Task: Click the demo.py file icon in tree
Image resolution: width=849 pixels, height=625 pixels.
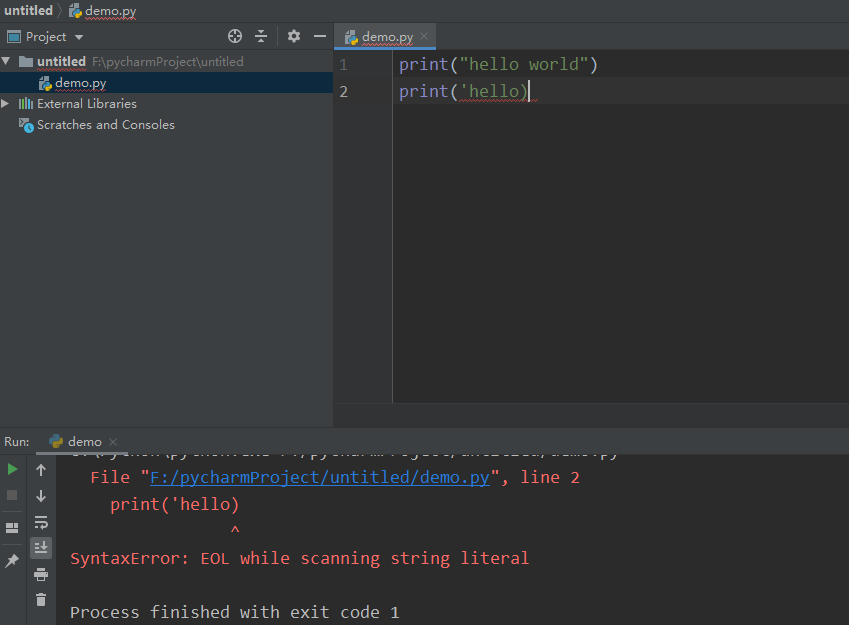Action: [x=45, y=83]
